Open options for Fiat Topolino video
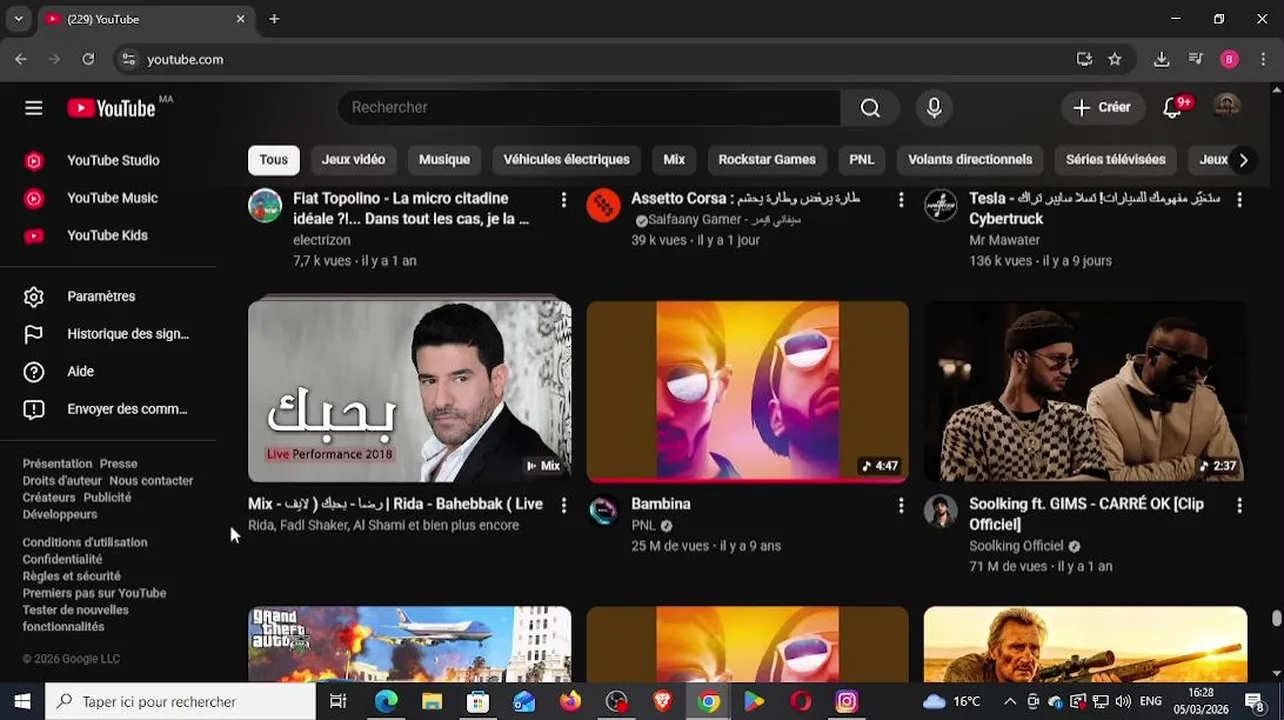This screenshot has height=720, width=1284. 563,200
